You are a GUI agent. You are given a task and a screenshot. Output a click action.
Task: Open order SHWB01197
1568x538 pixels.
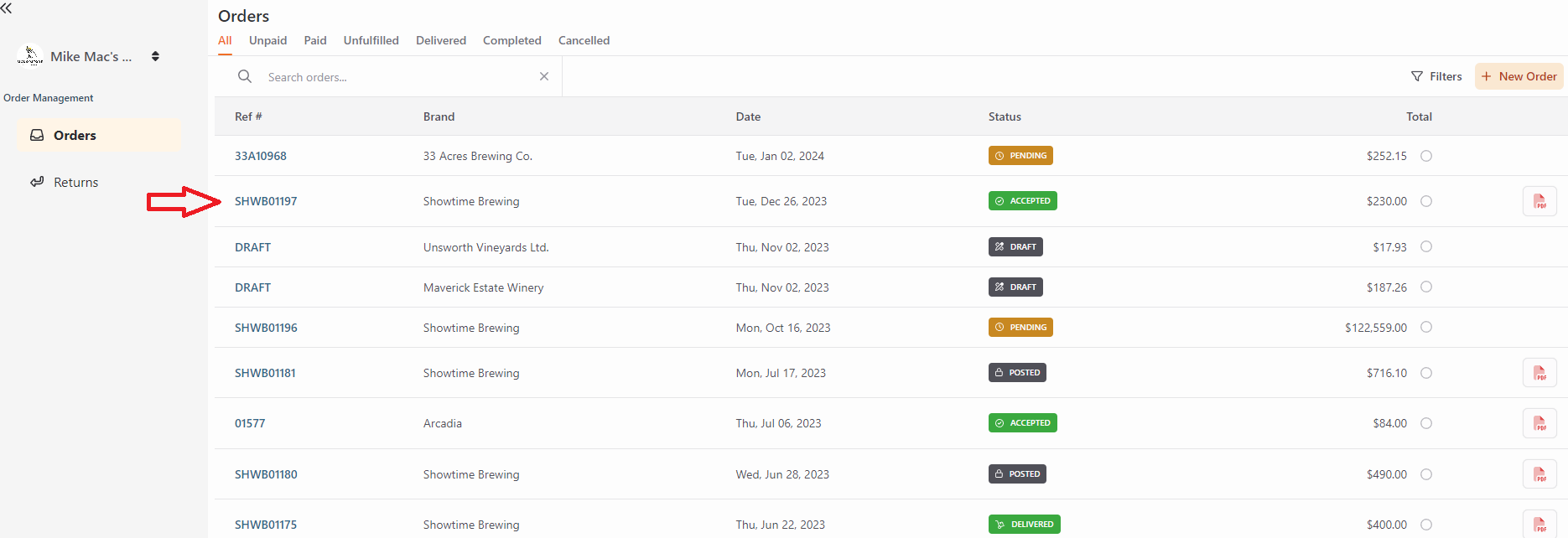pyautogui.click(x=266, y=201)
